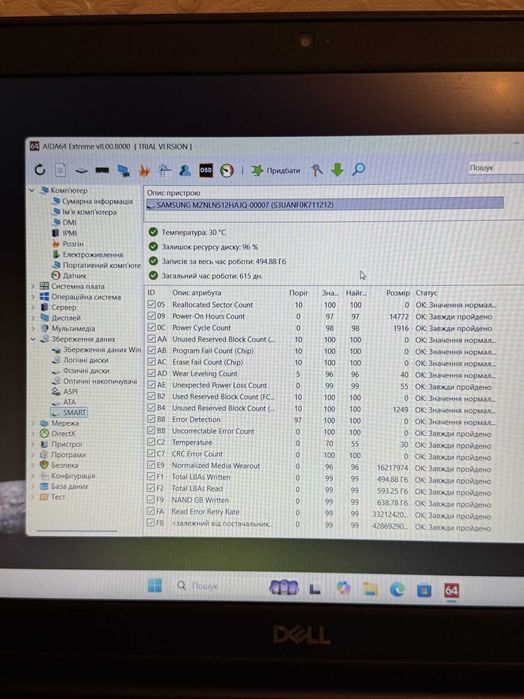Collapse the Збереження даних tree node
The width and height of the screenshot is (524, 699).
33,339
